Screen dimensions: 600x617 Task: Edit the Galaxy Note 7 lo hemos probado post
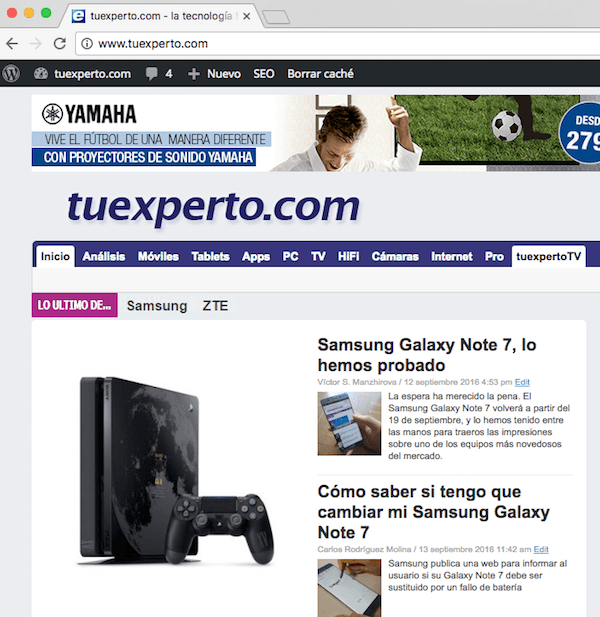[x=522, y=382]
